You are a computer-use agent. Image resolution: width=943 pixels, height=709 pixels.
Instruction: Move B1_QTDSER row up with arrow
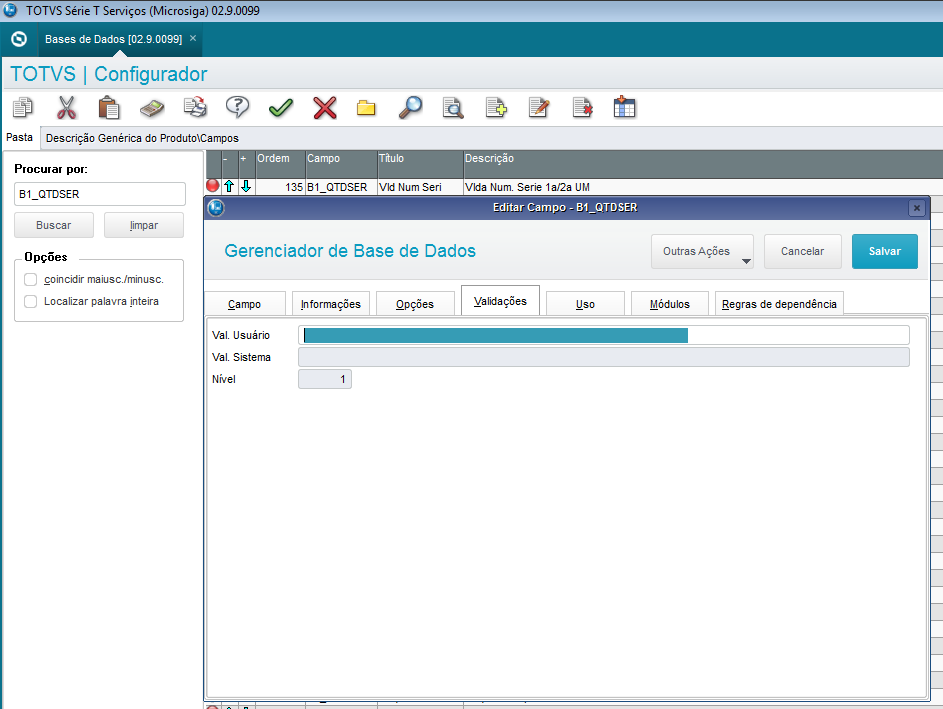[x=229, y=186]
